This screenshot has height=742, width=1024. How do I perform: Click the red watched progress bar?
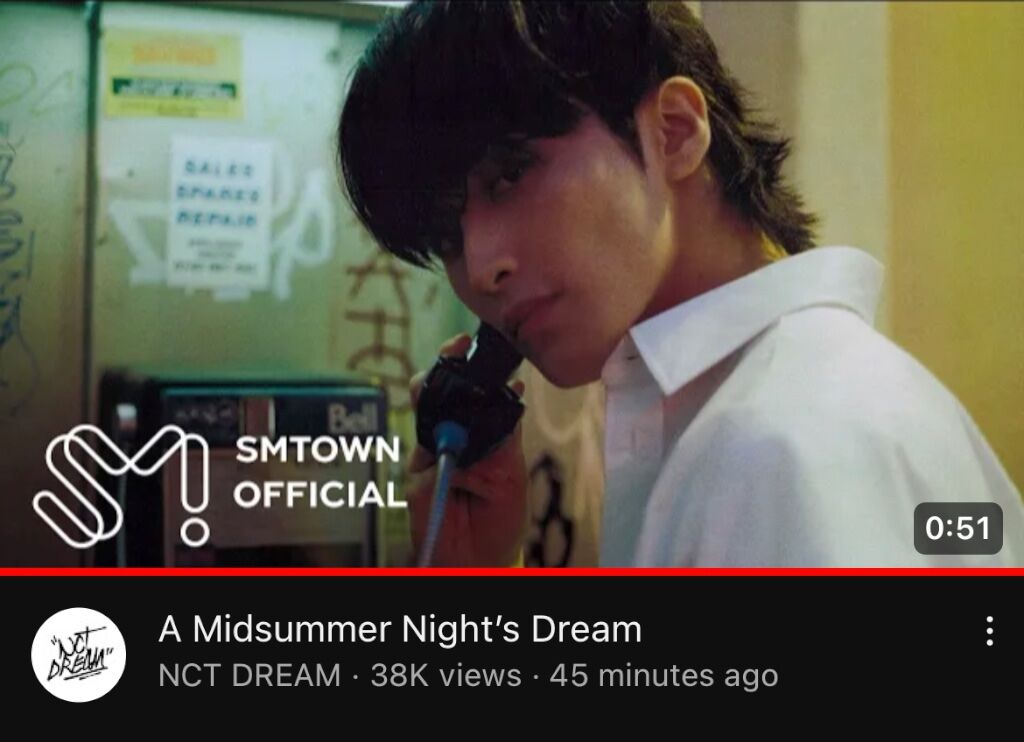point(512,572)
